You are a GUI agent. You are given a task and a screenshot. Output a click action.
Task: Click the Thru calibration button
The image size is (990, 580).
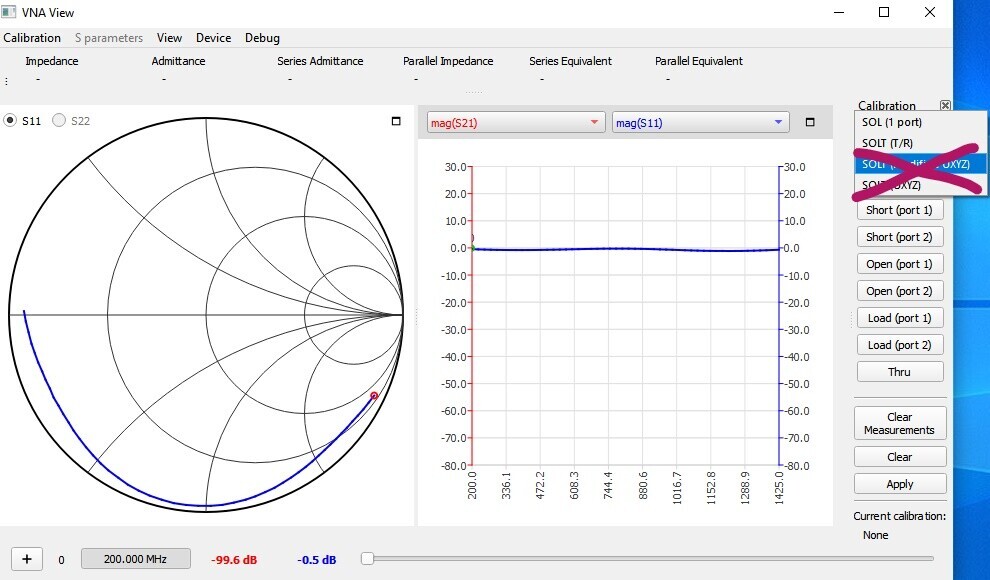click(x=900, y=372)
